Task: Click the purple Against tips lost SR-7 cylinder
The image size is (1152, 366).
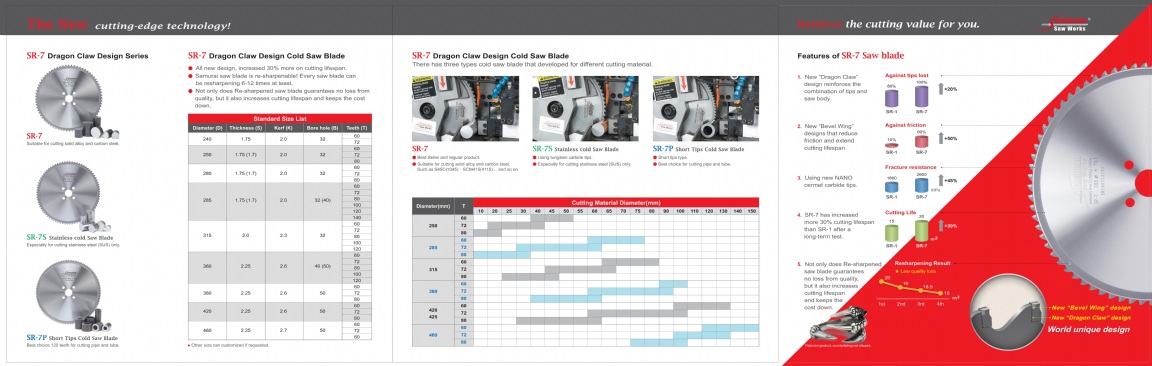Action: (x=922, y=96)
